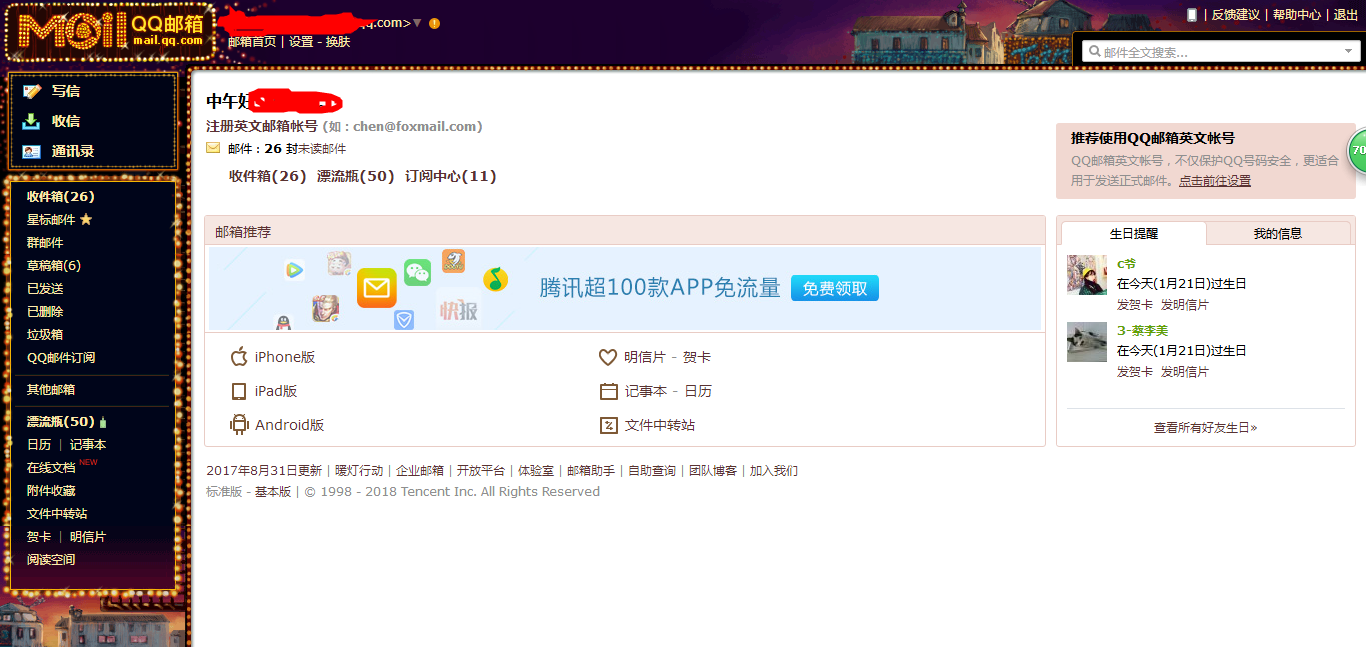Open 记事本 in the left sidebar
The height and width of the screenshot is (647, 1366).
tap(88, 444)
